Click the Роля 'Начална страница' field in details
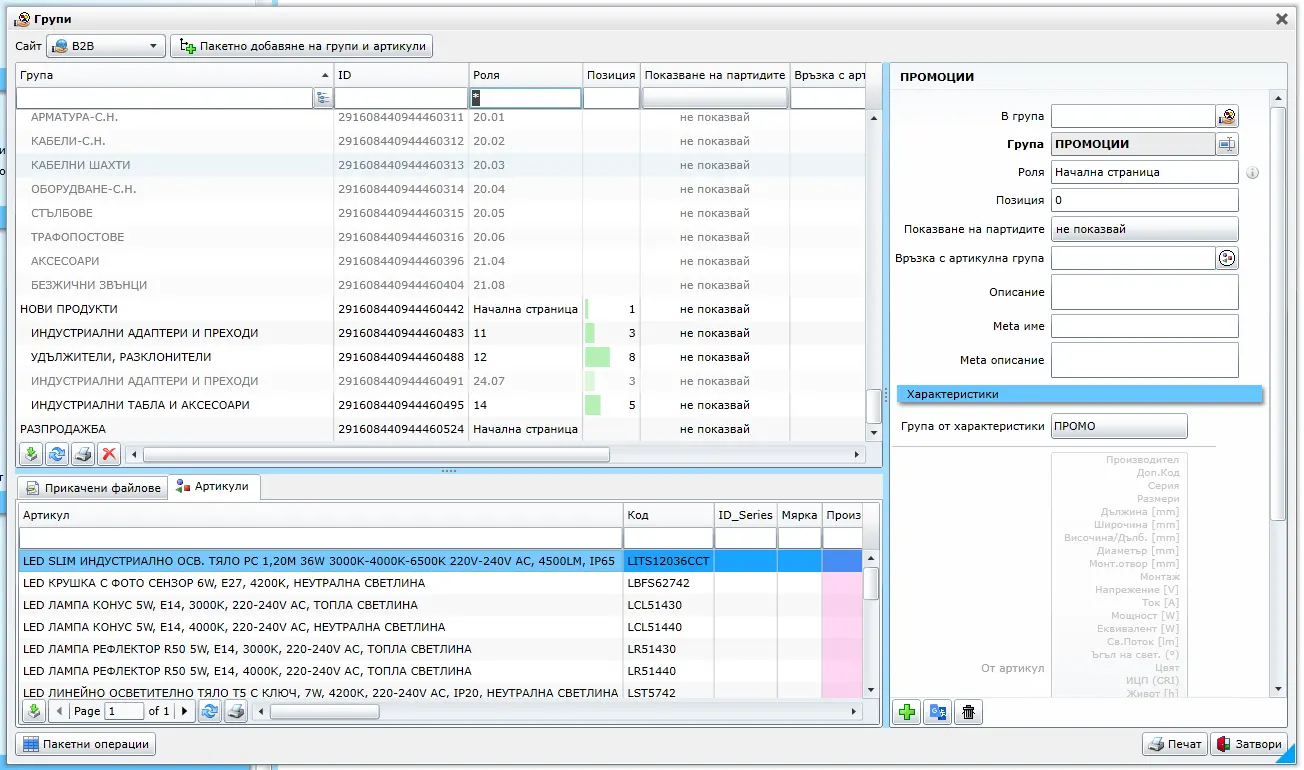This screenshot has width=1304, height=770. coord(1144,172)
